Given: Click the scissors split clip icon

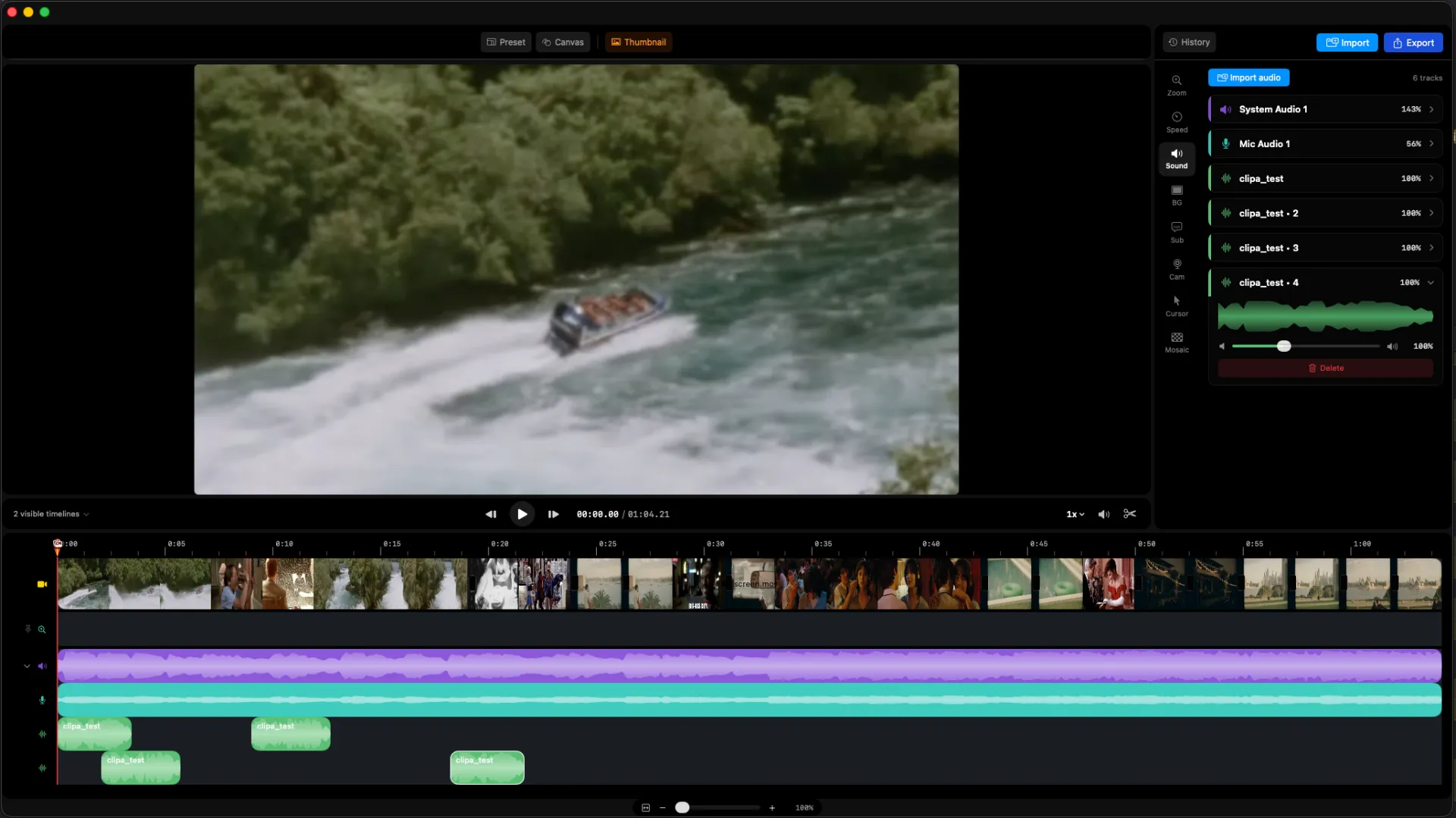Looking at the screenshot, I should tap(1129, 514).
